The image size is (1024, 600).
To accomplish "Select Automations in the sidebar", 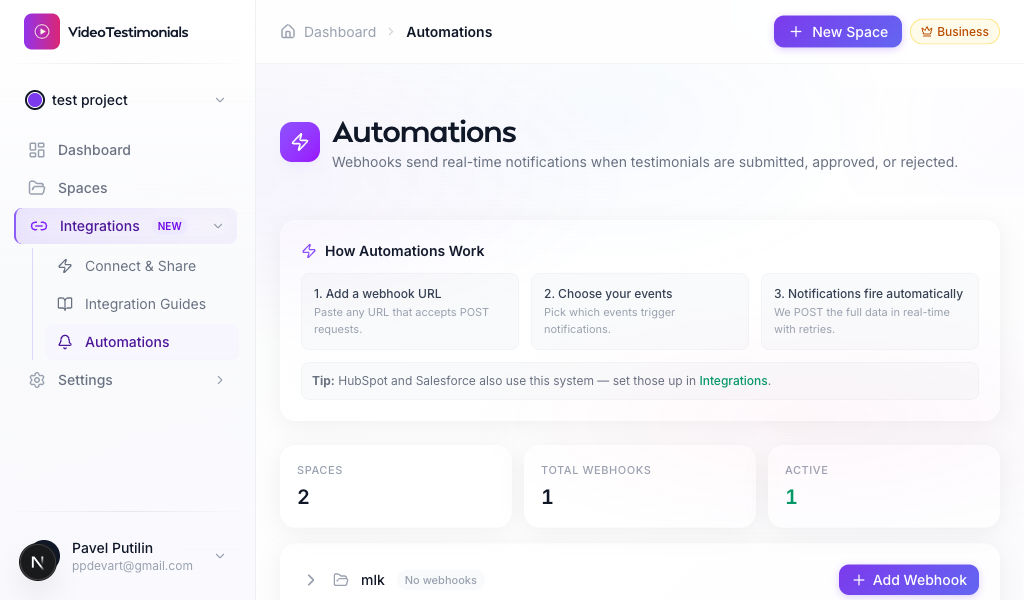I will (x=127, y=342).
